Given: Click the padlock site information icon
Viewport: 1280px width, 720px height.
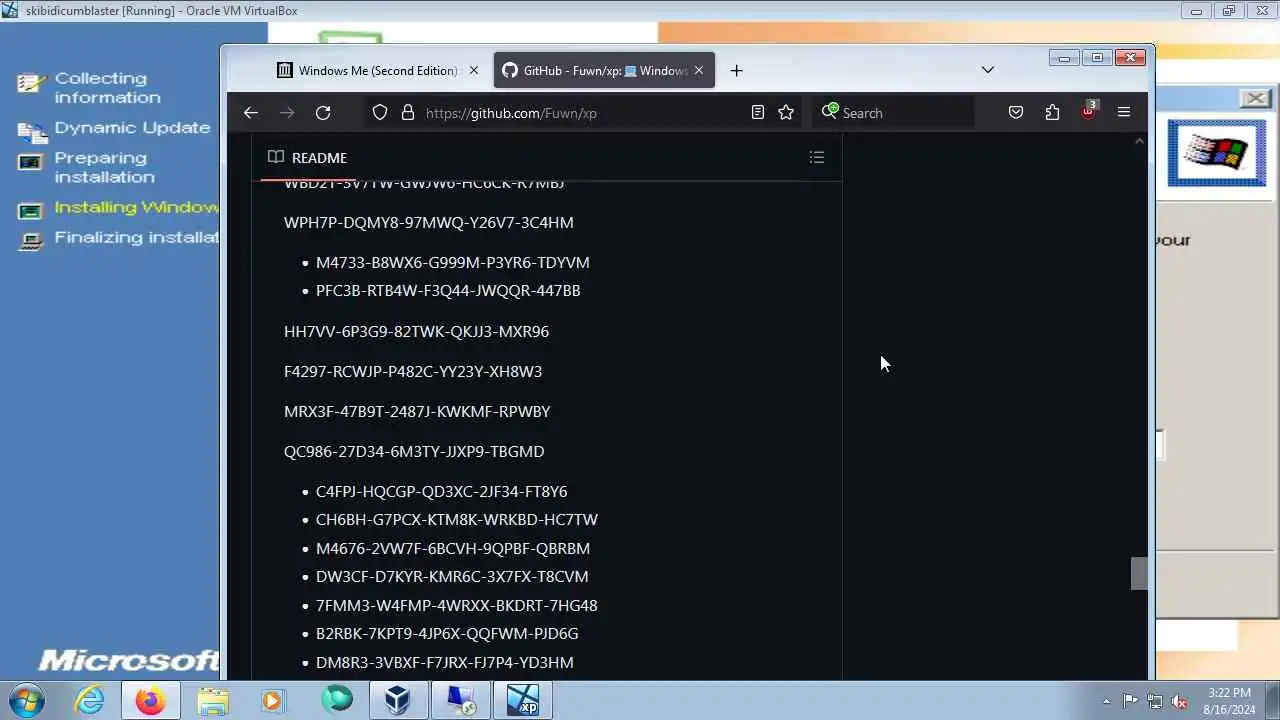Looking at the screenshot, I should 408,113.
